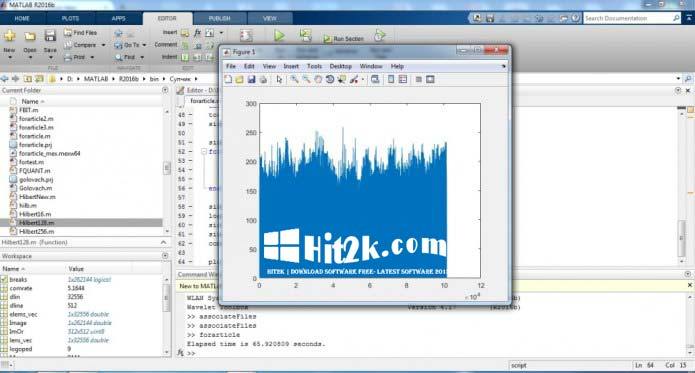This screenshot has height=373, width=695.
Task: Expand the Hilbert128.m details panel chevron
Action: click(x=163, y=242)
